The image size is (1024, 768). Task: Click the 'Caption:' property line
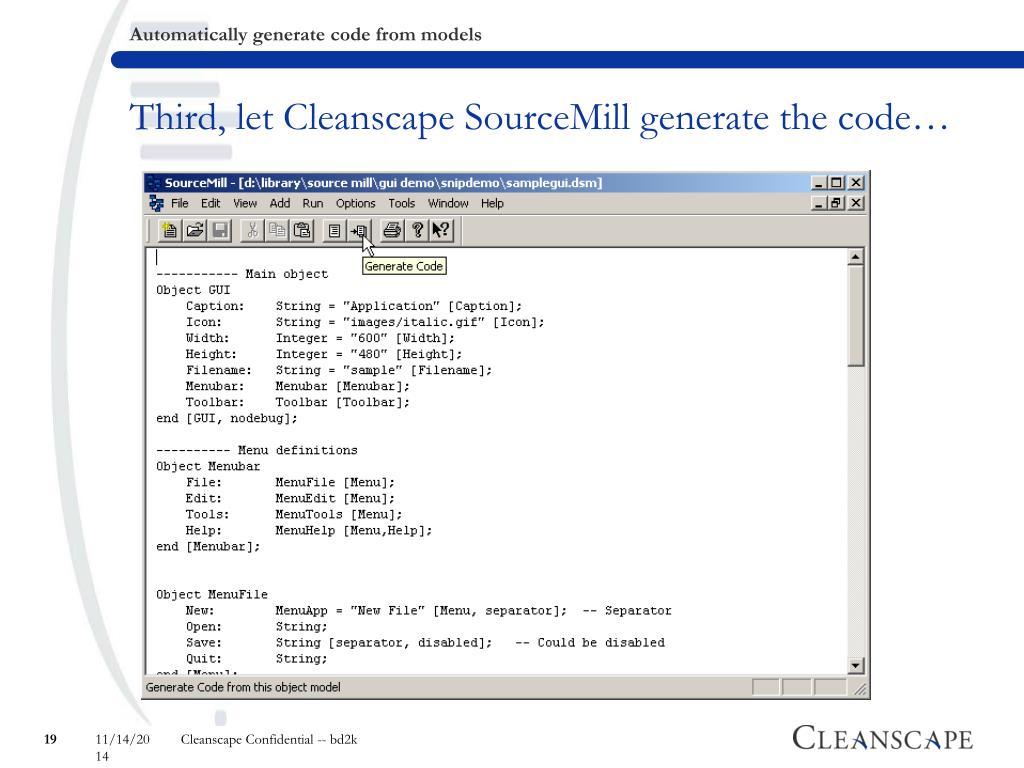click(354, 306)
